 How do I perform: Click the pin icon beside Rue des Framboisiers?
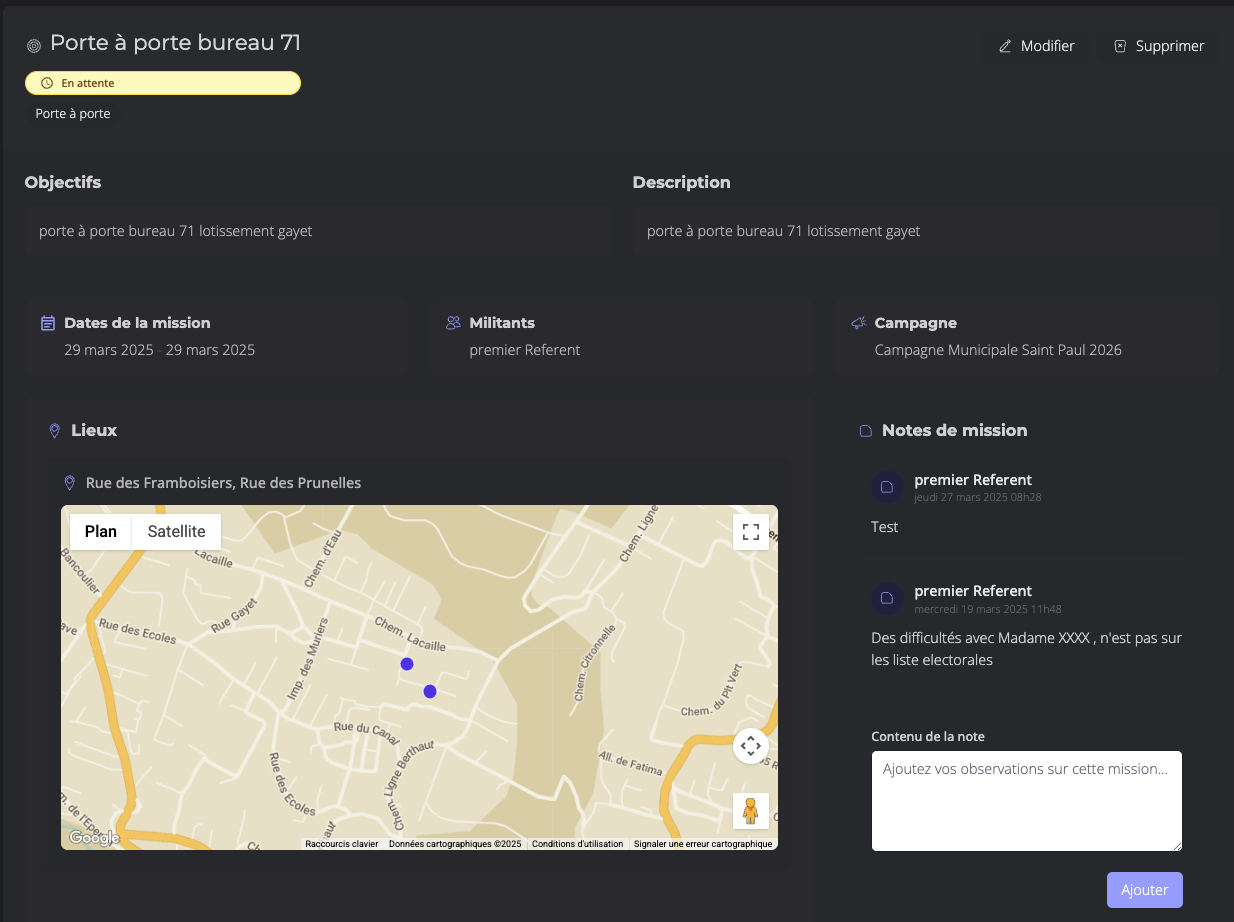[x=69, y=483]
